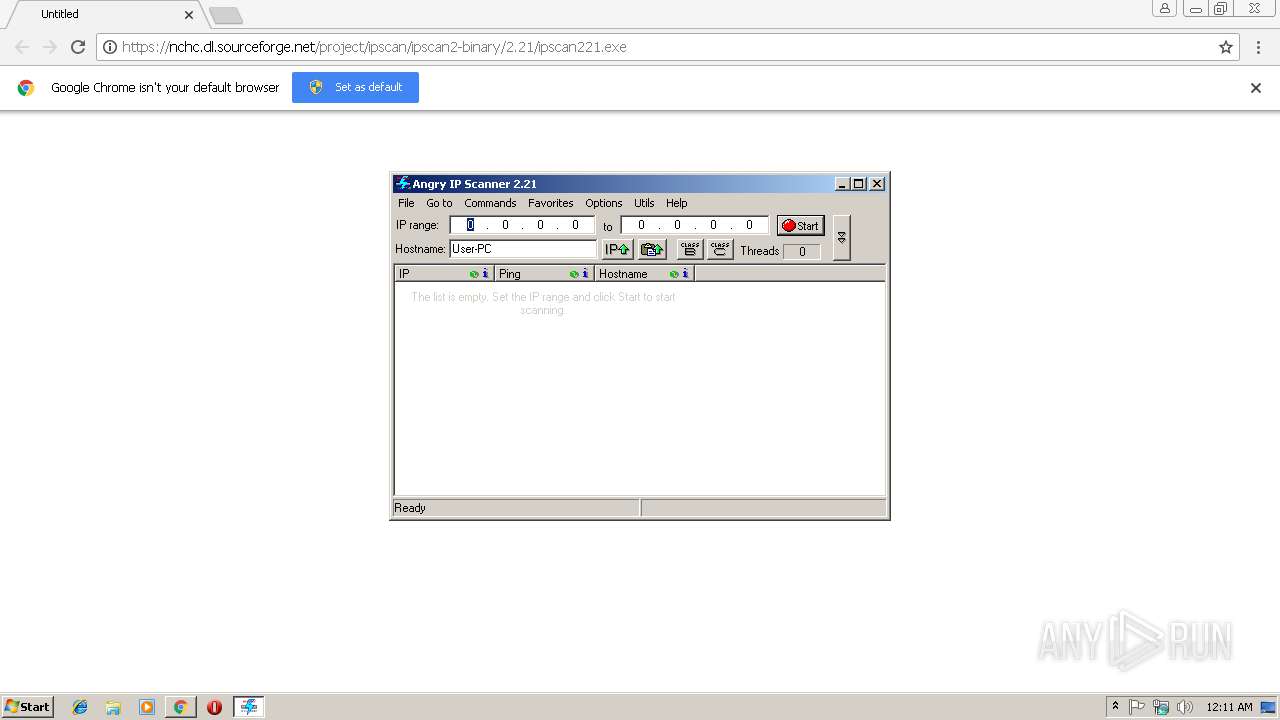
Task: Show hidden tray icons arrow
Action: click(x=1115, y=707)
